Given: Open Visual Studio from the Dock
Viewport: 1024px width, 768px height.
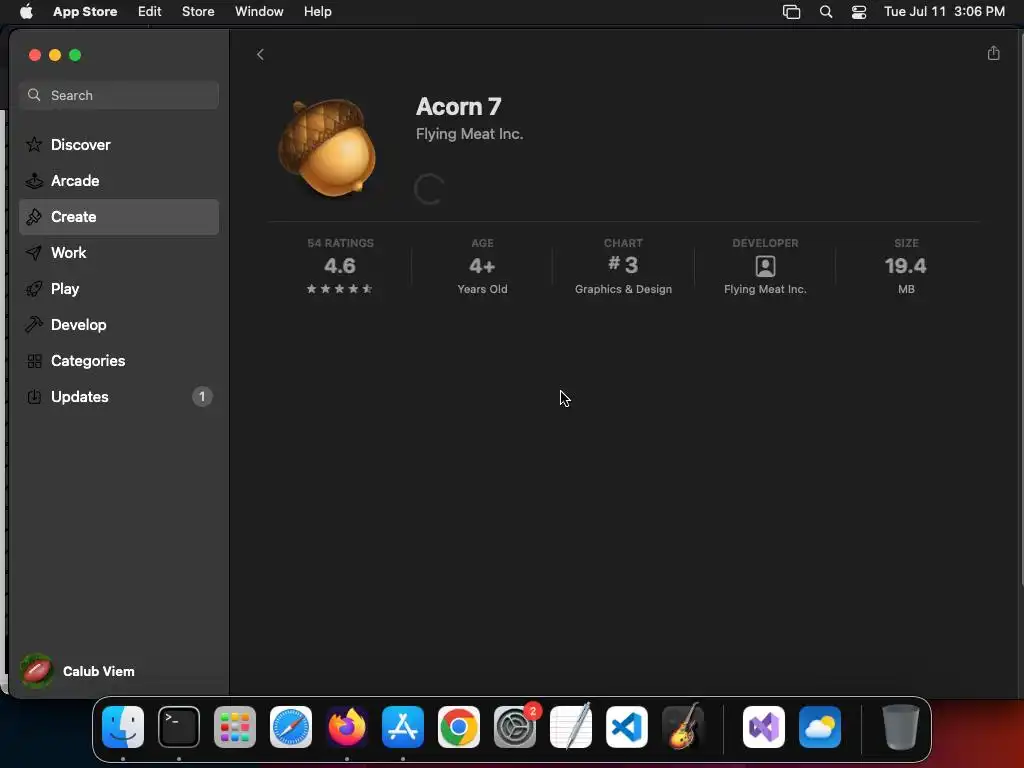Looking at the screenshot, I should [764, 727].
